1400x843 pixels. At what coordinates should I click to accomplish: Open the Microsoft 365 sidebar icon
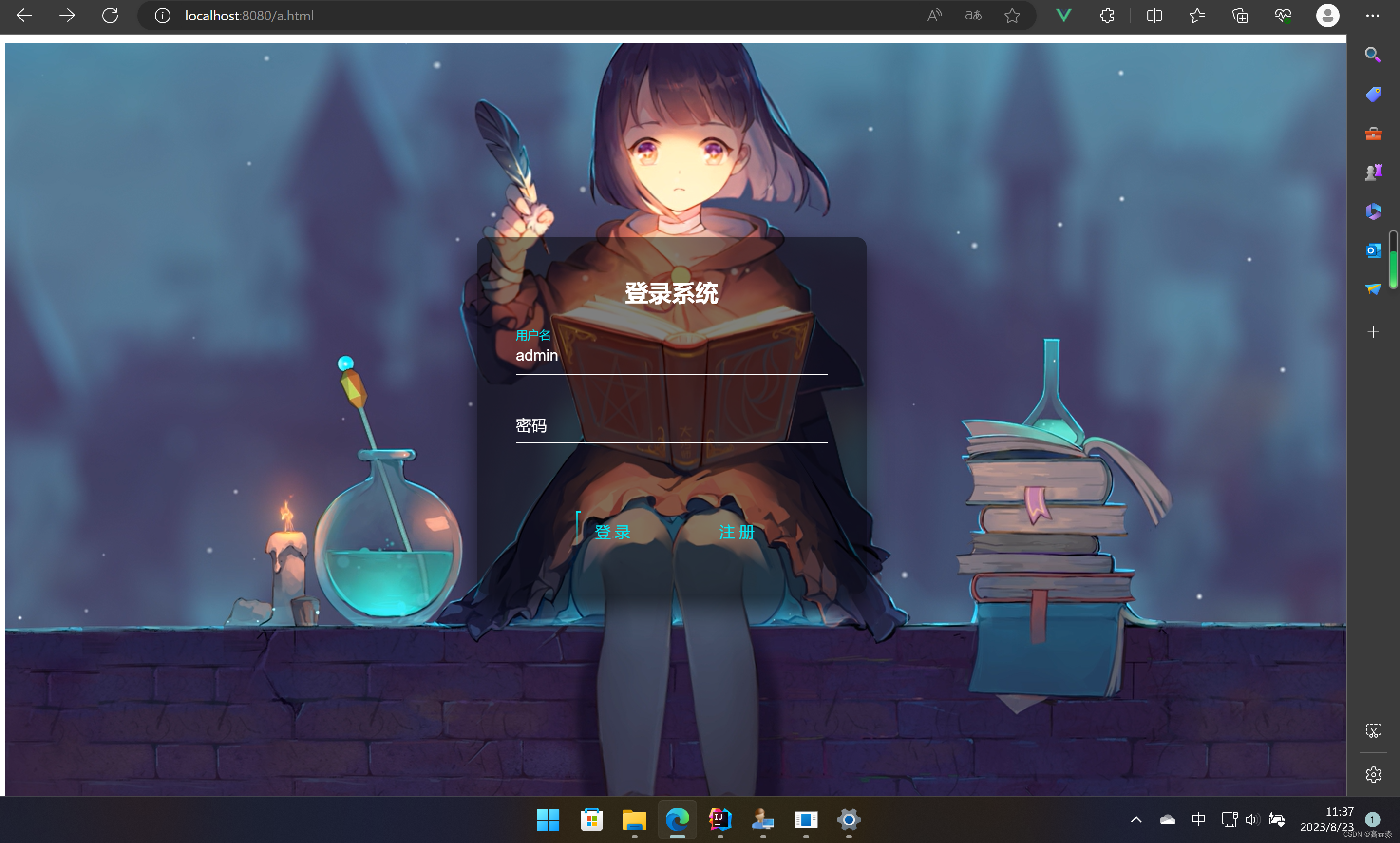[1373, 211]
